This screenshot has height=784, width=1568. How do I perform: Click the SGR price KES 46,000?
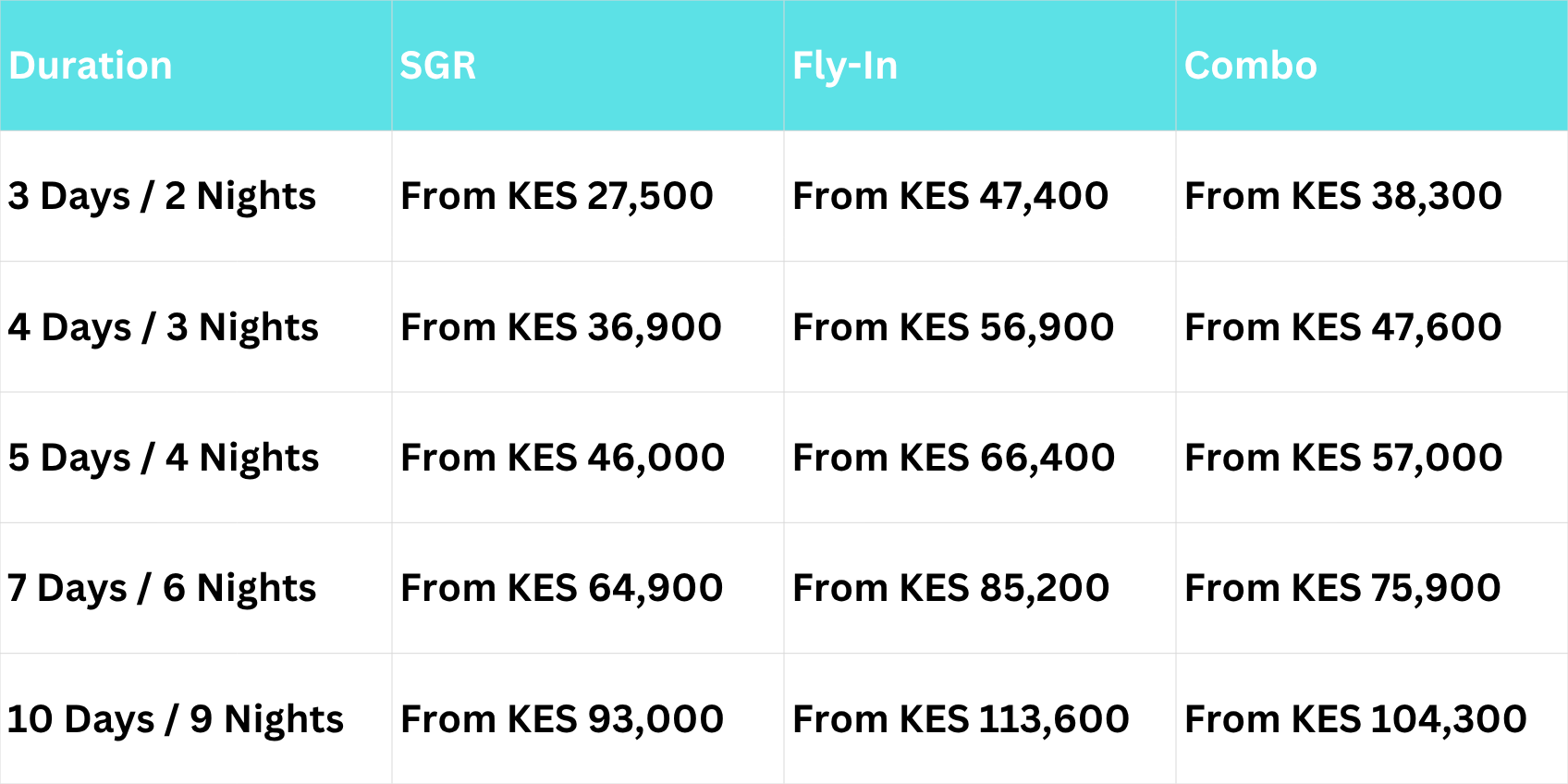click(x=562, y=458)
